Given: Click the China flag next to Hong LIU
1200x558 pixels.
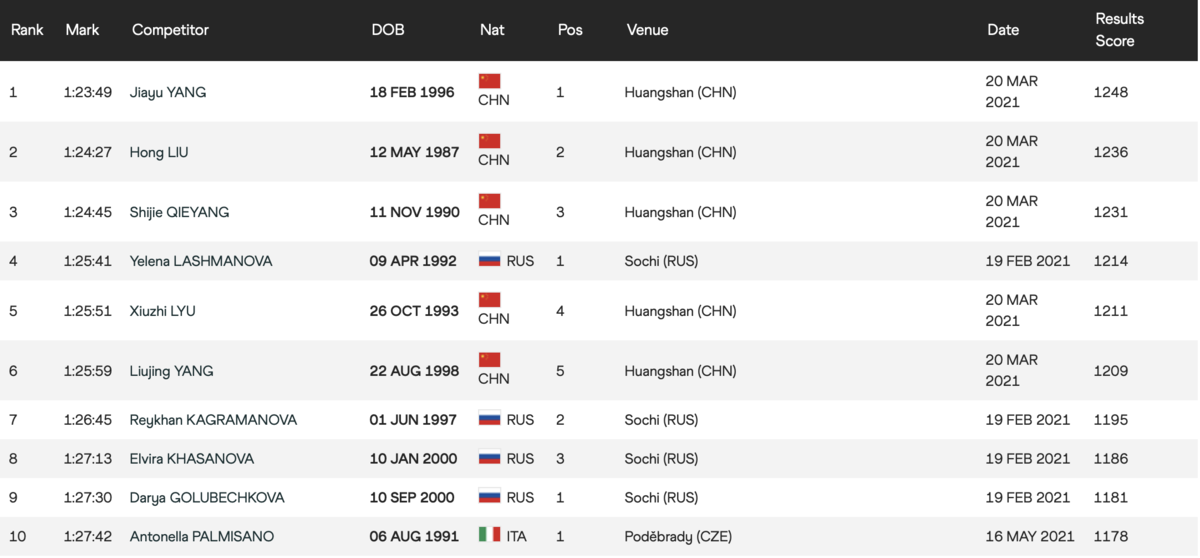Looking at the screenshot, I should (489, 141).
